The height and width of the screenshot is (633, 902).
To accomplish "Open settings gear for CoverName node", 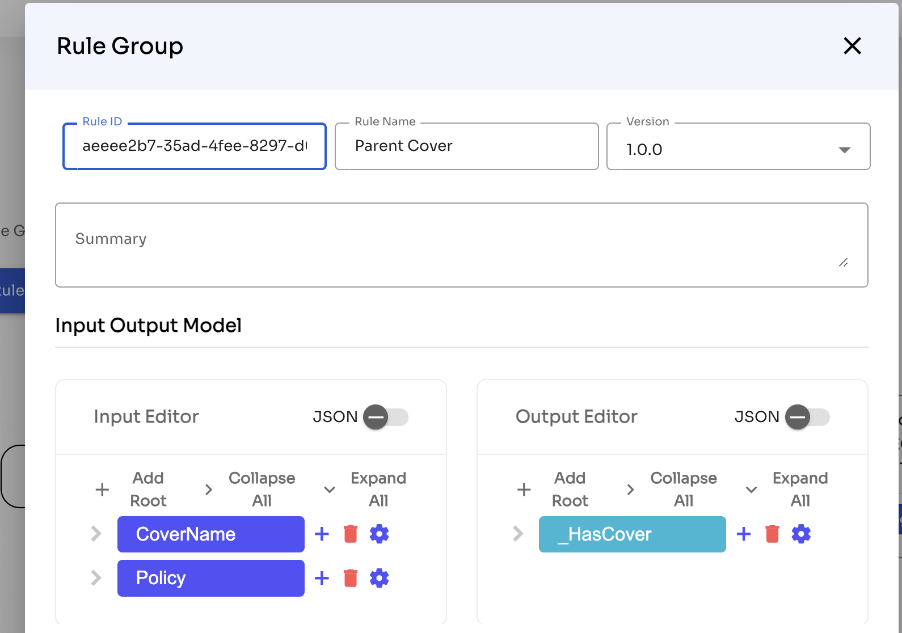I will point(379,534).
